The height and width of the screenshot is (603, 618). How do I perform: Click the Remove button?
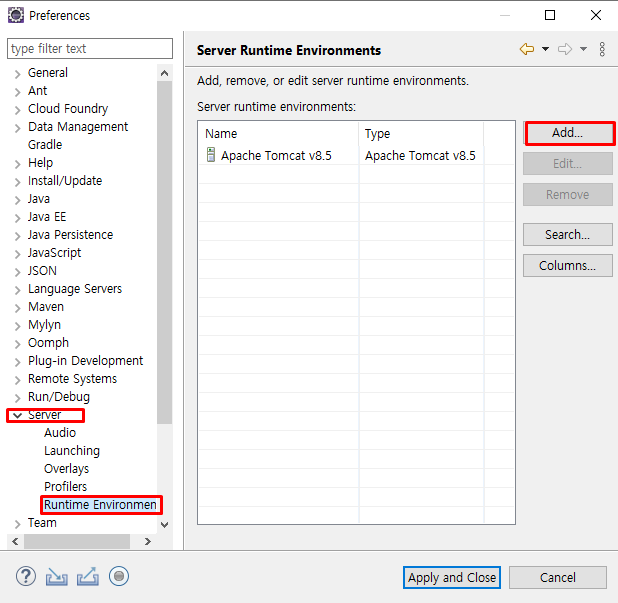tap(568, 194)
